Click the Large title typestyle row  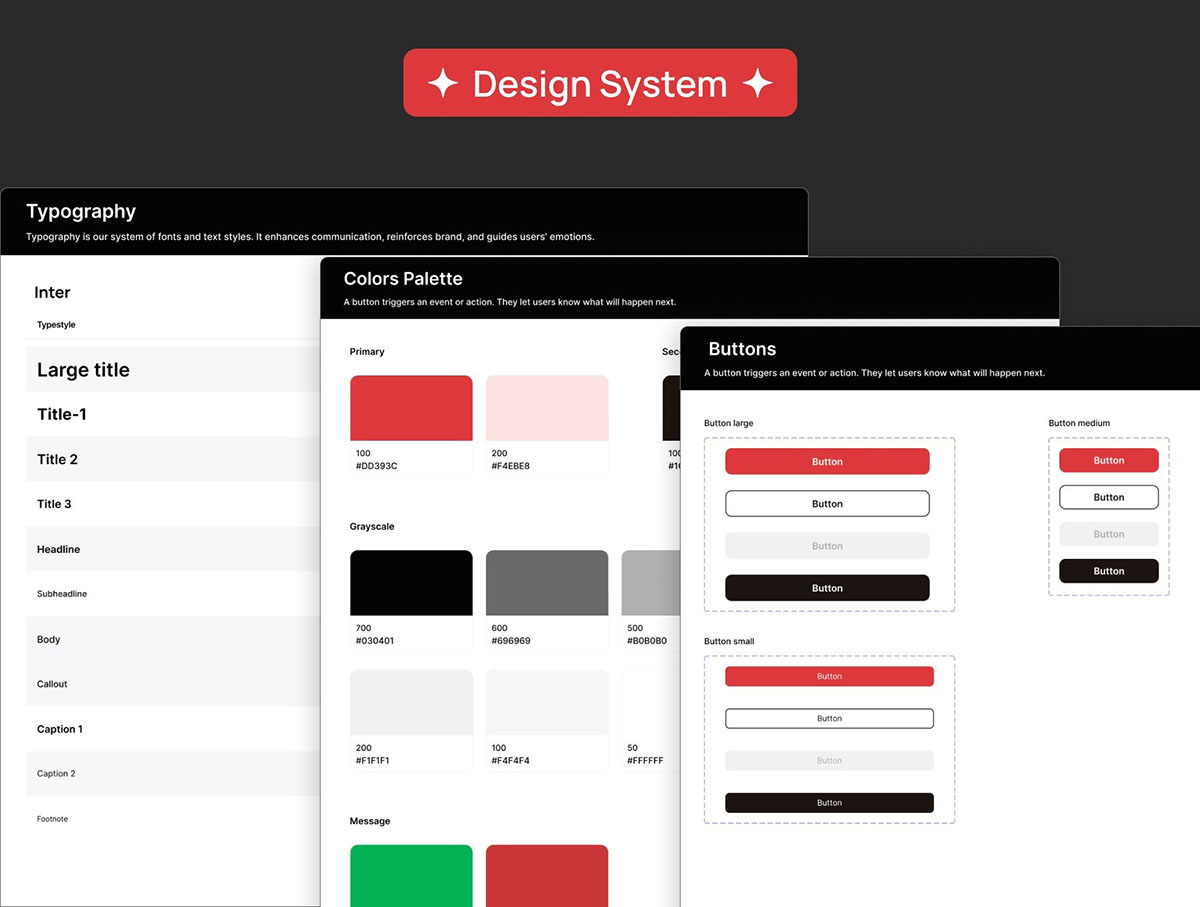[173, 369]
